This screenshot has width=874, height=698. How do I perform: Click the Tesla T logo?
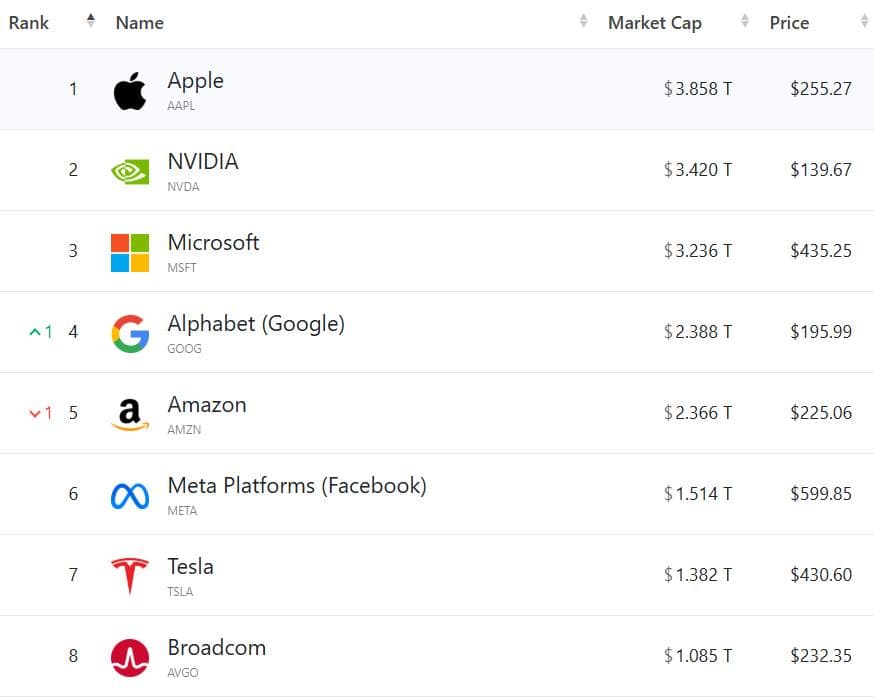click(x=130, y=576)
